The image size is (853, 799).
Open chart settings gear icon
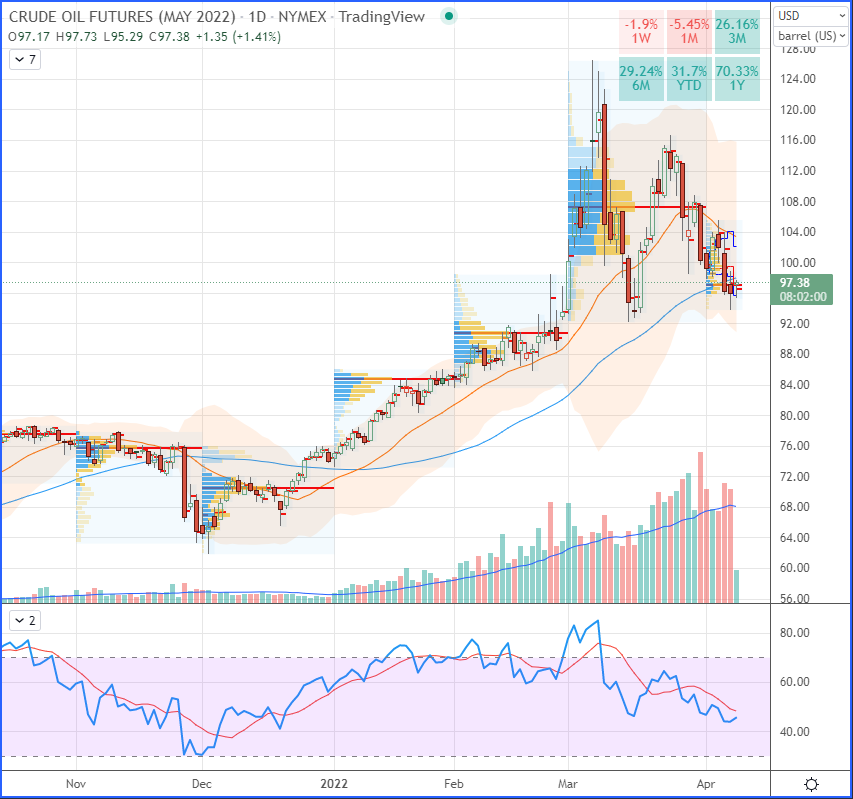tap(811, 784)
